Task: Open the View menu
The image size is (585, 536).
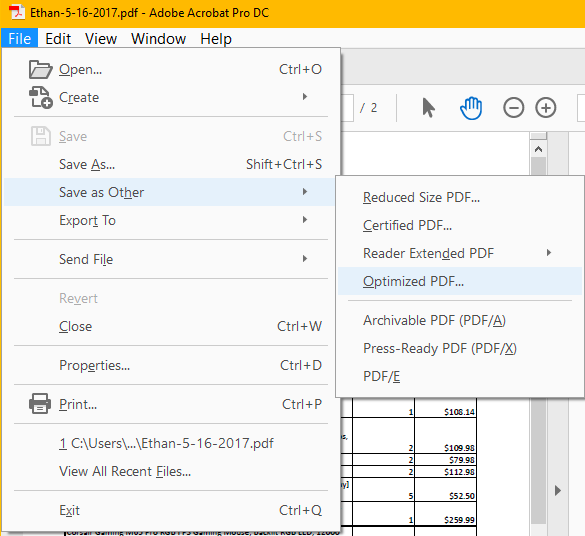Action: tap(101, 38)
